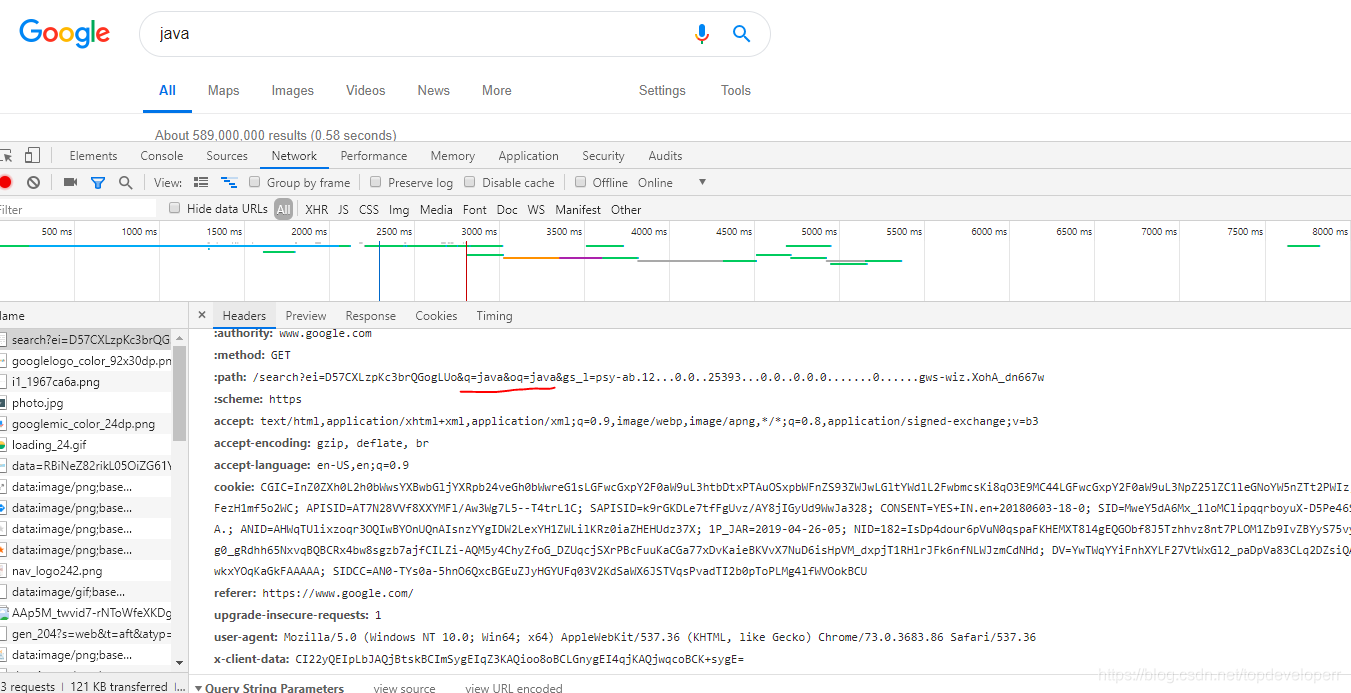Screen dimensions: 1351x693
Task: Open the Application tab
Action: click(528, 156)
